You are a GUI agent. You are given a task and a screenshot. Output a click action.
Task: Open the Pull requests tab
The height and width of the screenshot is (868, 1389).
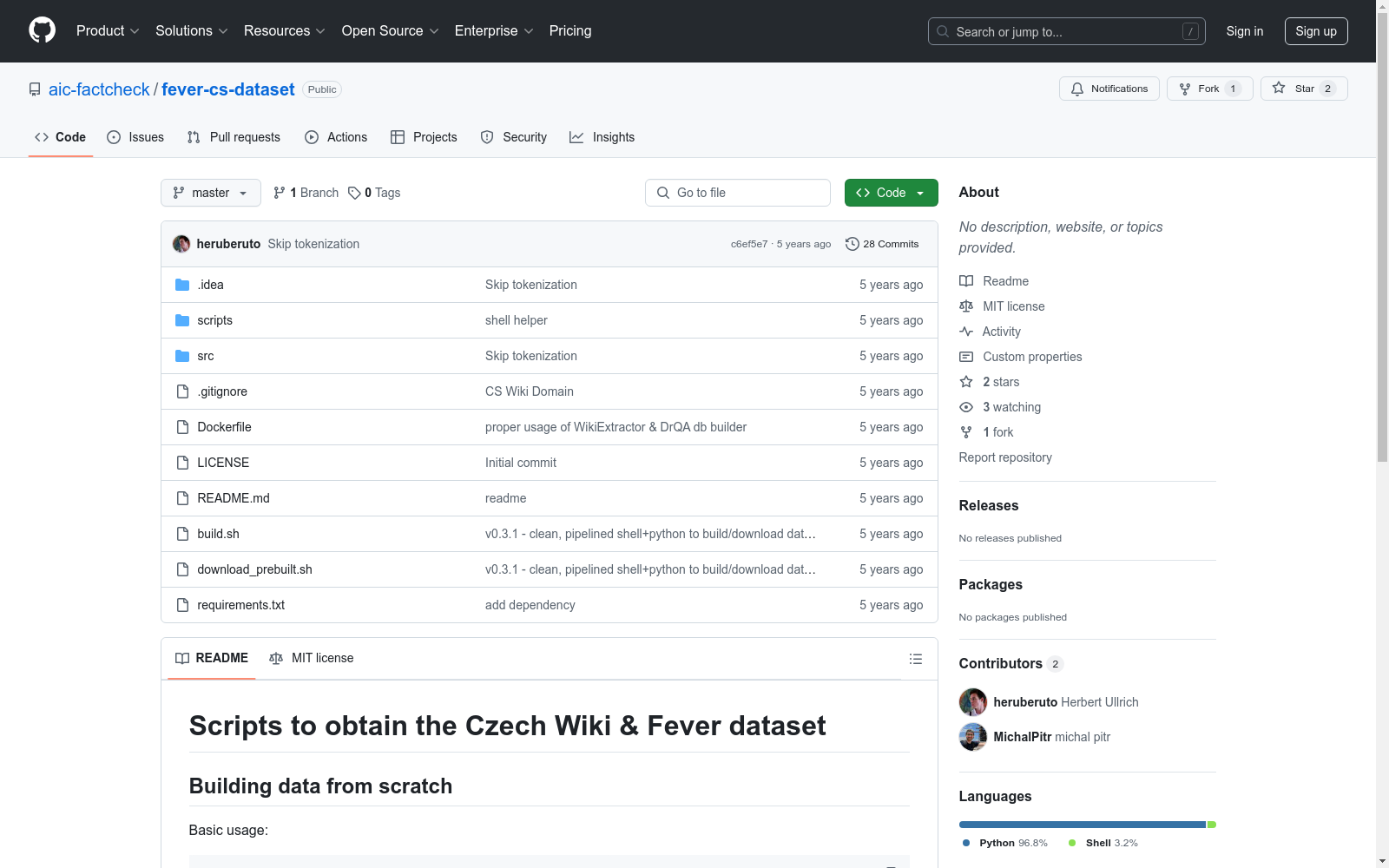click(234, 137)
